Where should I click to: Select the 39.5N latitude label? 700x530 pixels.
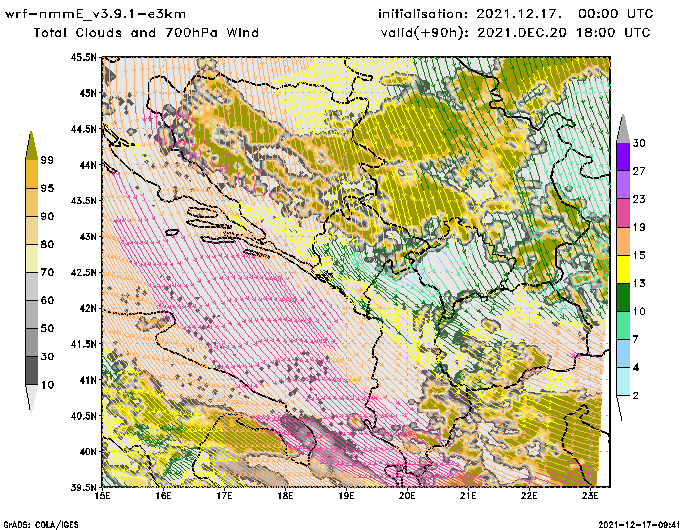[x=83, y=487]
